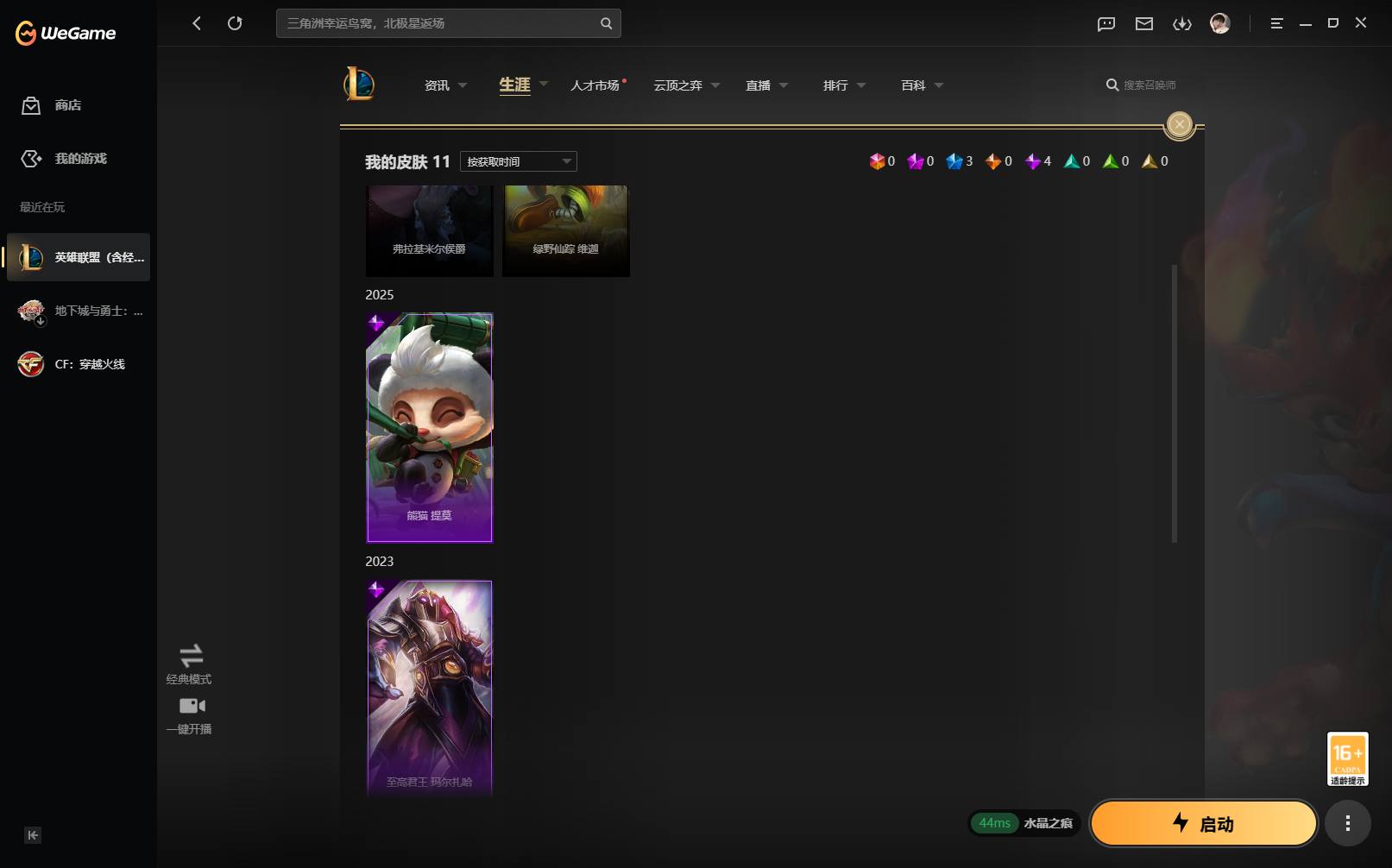Image resolution: width=1392 pixels, height=868 pixels.
Task: Open the 绿野仙踪 维迦 skin card
Action: point(565,230)
